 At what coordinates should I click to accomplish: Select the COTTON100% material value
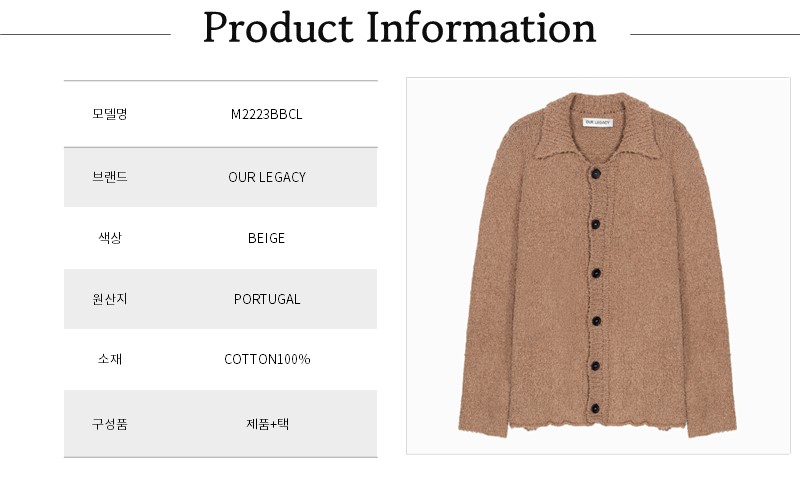click(x=266, y=359)
